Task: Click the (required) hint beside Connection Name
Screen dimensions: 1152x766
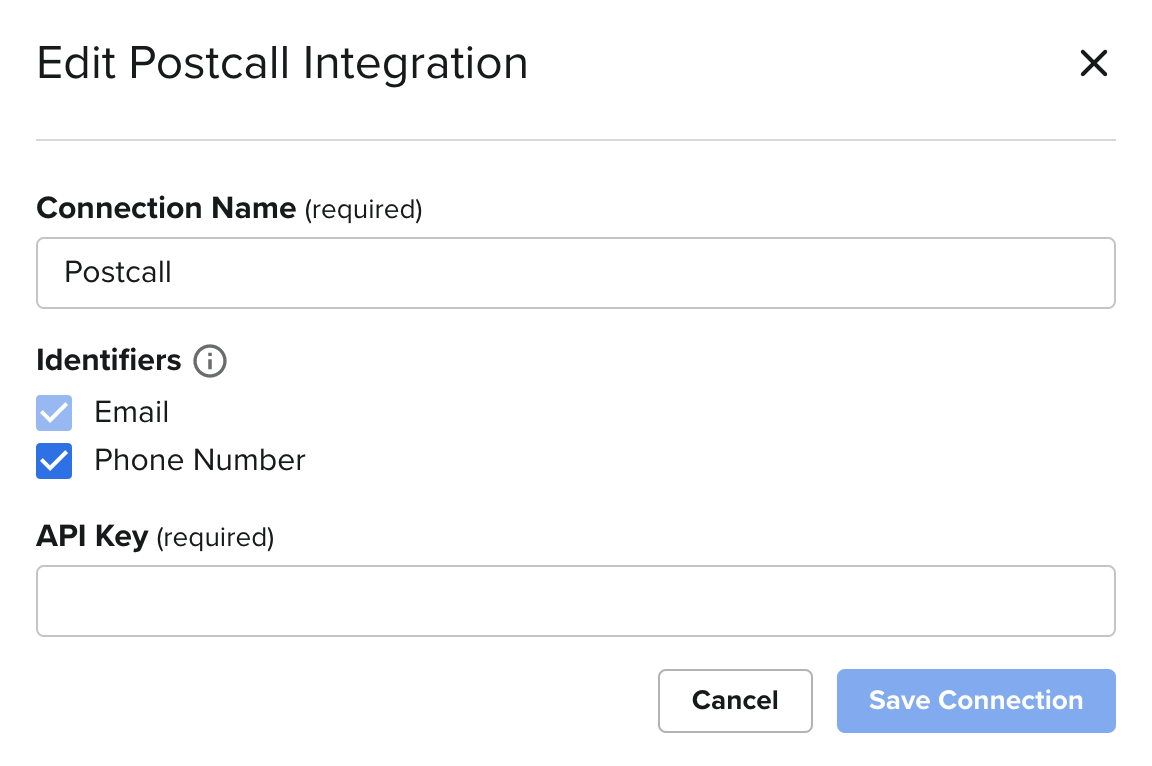Action: [x=363, y=209]
